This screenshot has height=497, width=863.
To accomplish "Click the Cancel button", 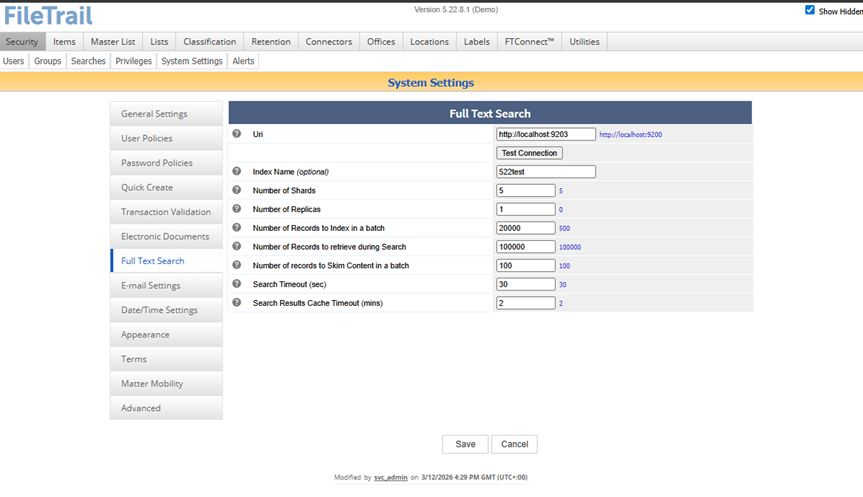I will [515, 444].
